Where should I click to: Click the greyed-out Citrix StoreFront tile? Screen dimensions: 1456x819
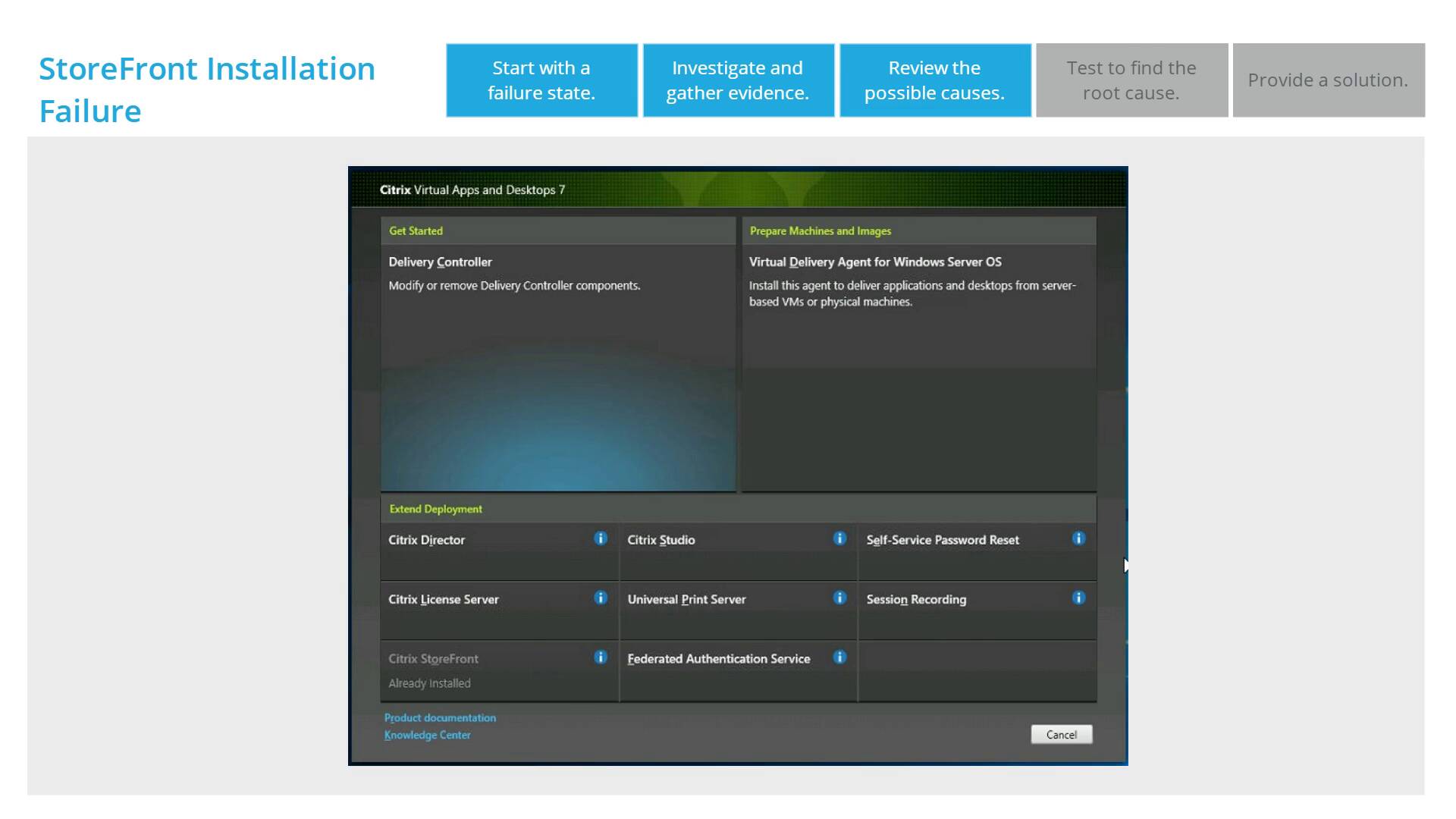pyautogui.click(x=499, y=670)
